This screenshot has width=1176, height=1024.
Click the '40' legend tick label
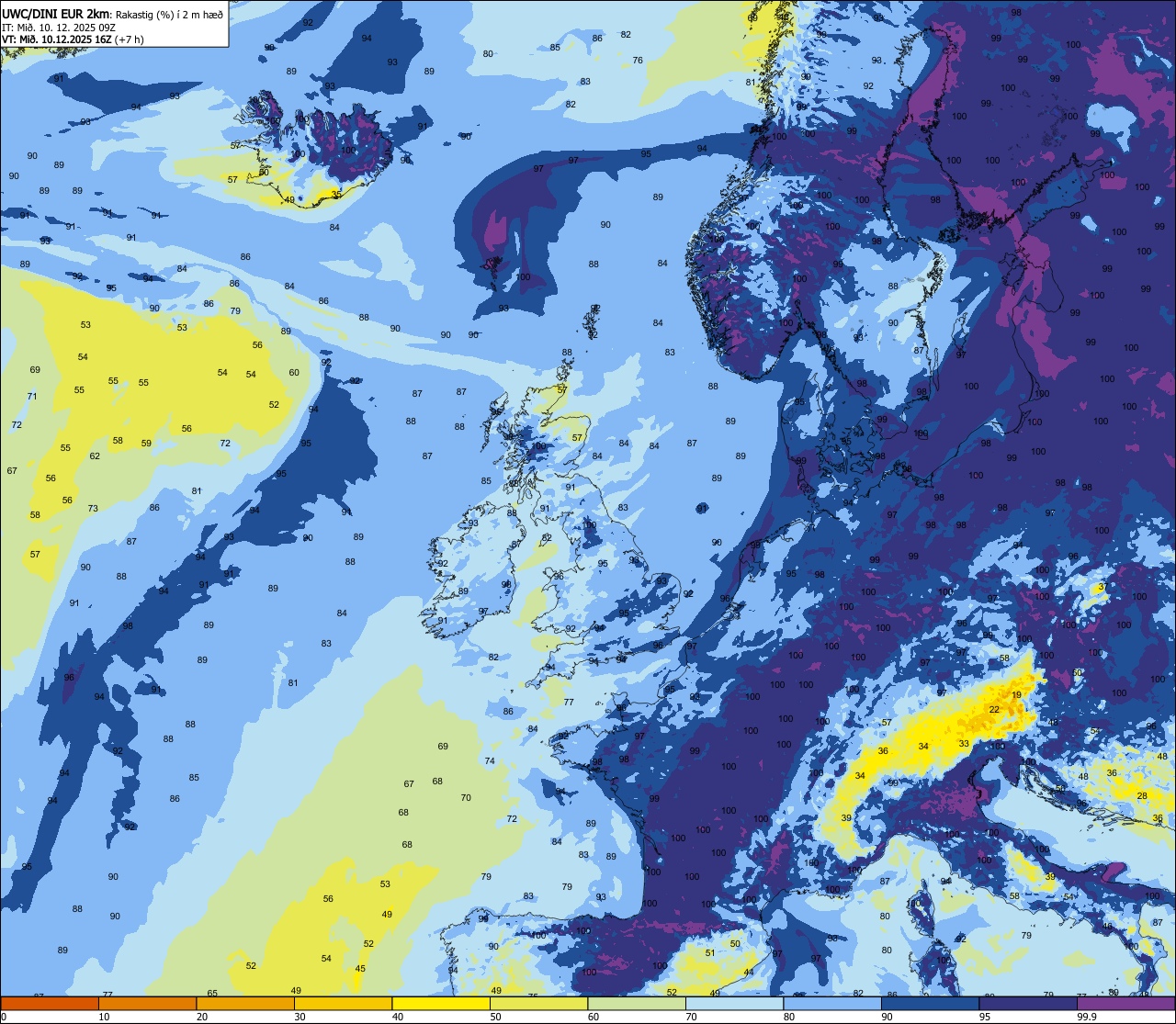coord(398,1017)
